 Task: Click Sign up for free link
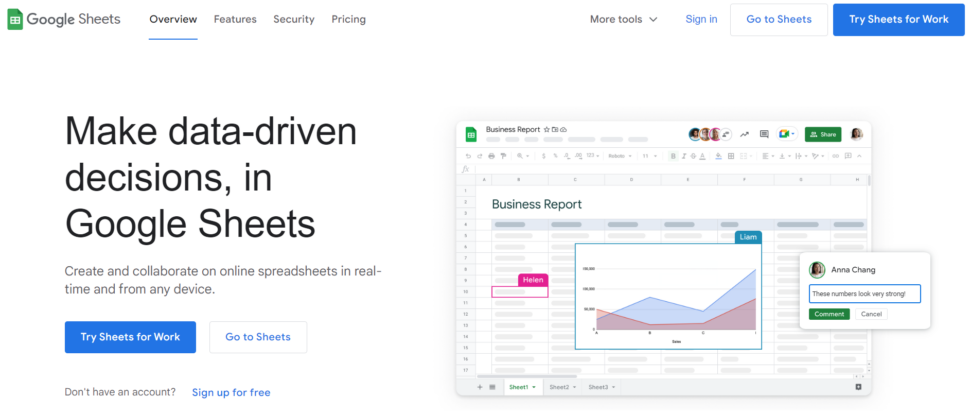pos(231,392)
